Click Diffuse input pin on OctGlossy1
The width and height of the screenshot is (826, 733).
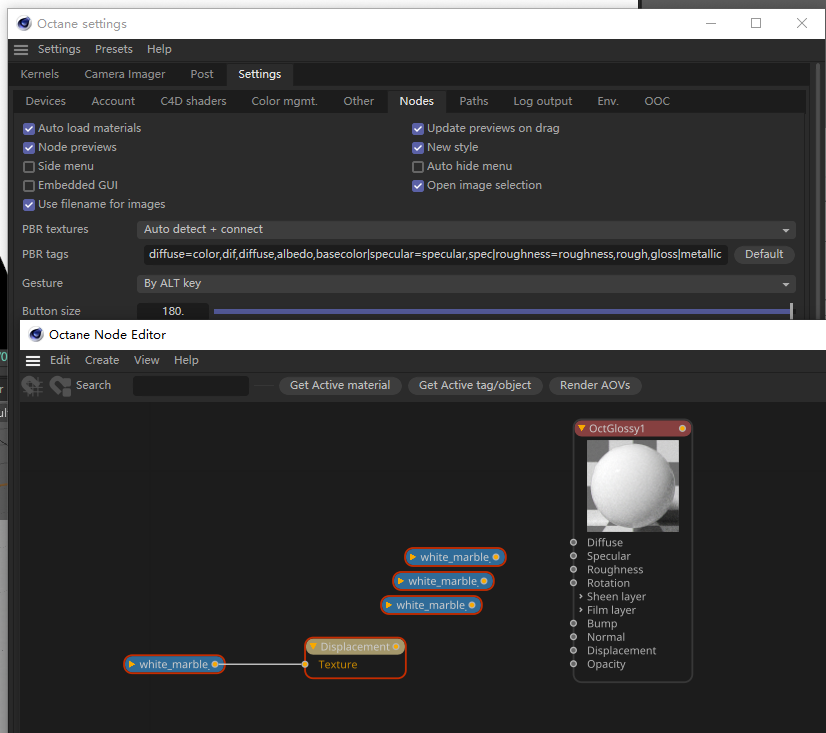click(x=573, y=542)
